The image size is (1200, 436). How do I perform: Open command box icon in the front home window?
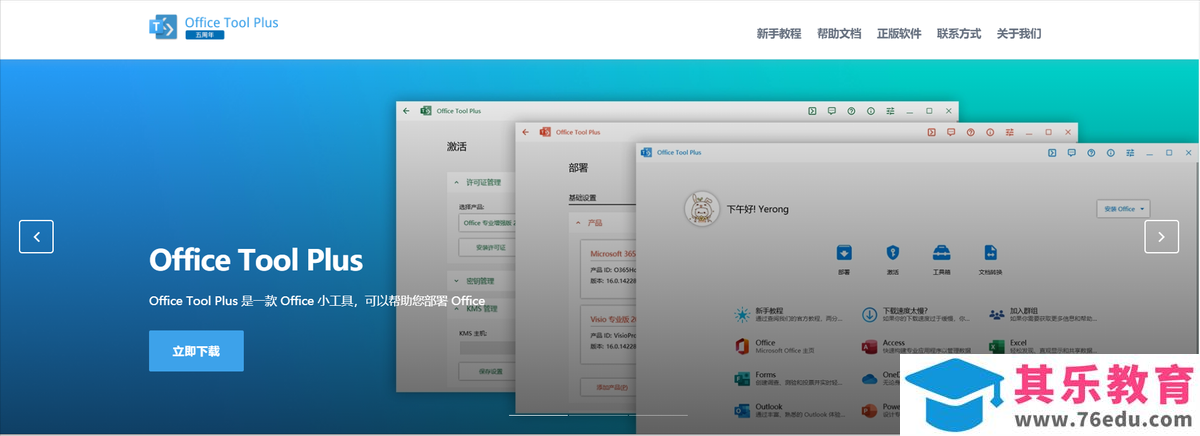[1052, 153]
